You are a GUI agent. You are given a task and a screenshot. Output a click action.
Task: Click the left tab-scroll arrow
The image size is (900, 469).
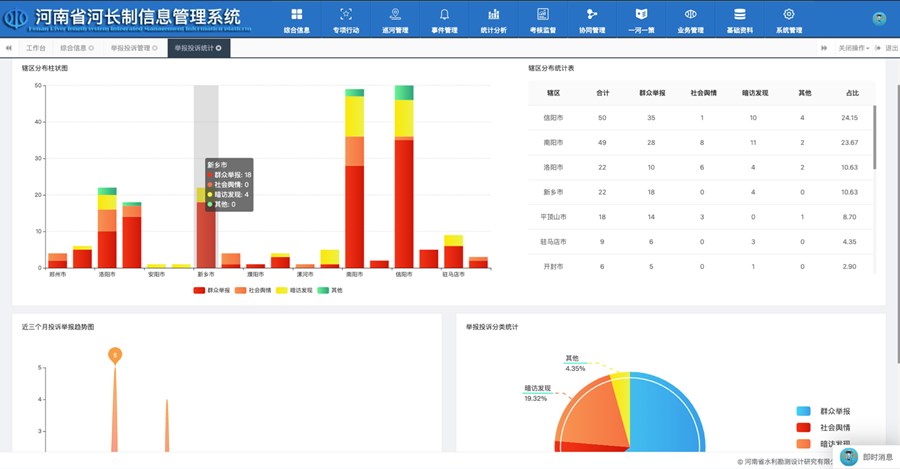click(x=9, y=48)
